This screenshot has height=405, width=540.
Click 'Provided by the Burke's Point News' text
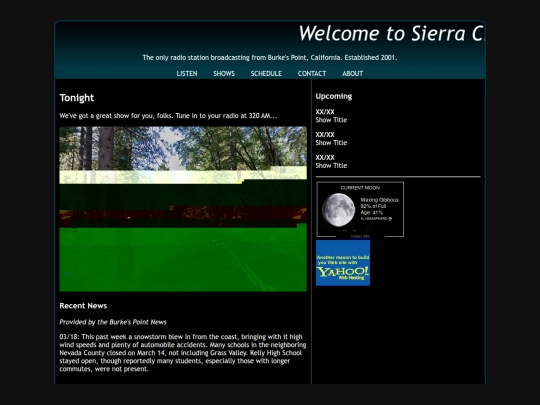click(x=113, y=322)
